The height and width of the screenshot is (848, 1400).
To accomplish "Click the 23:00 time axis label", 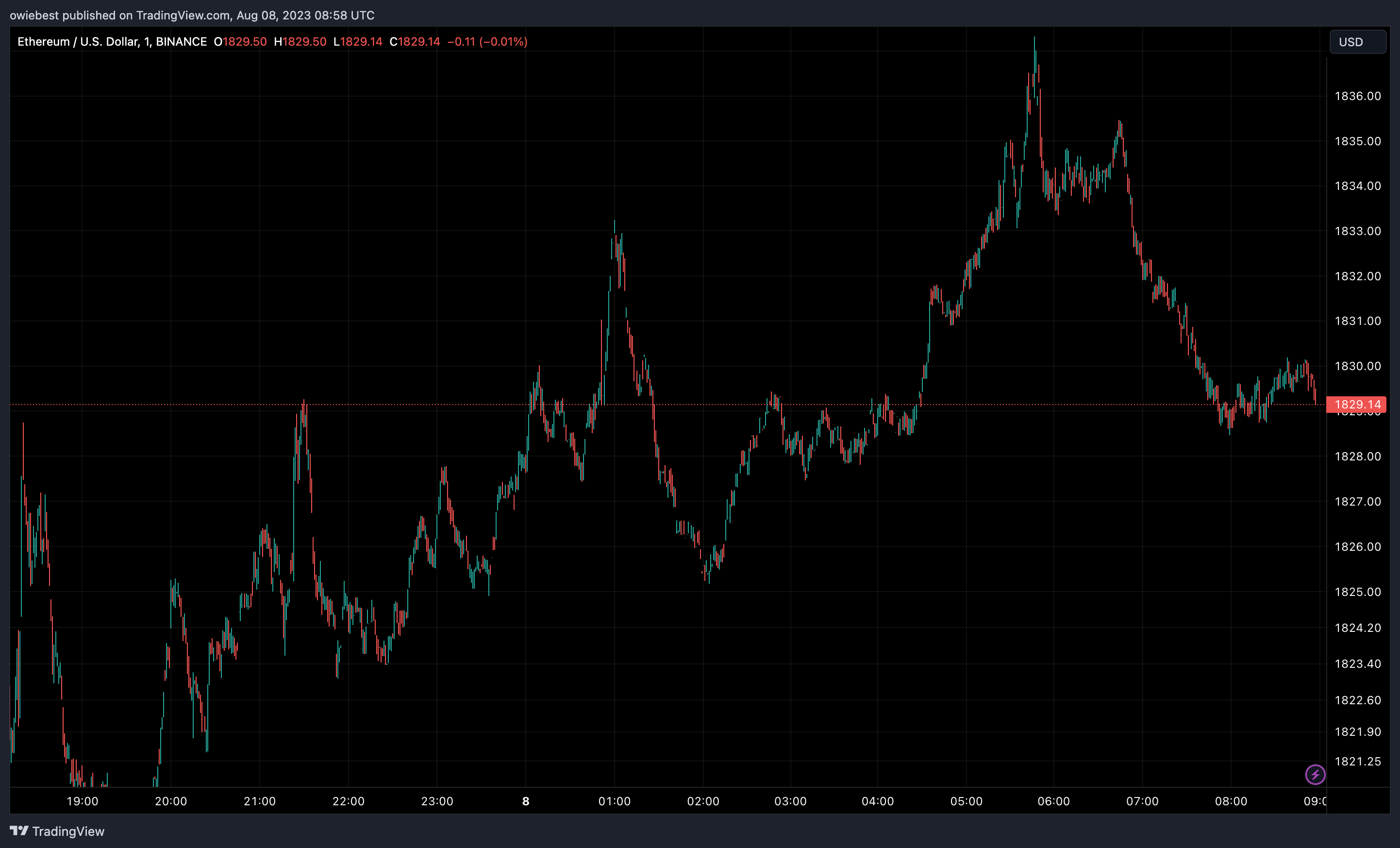I will 437,801.
